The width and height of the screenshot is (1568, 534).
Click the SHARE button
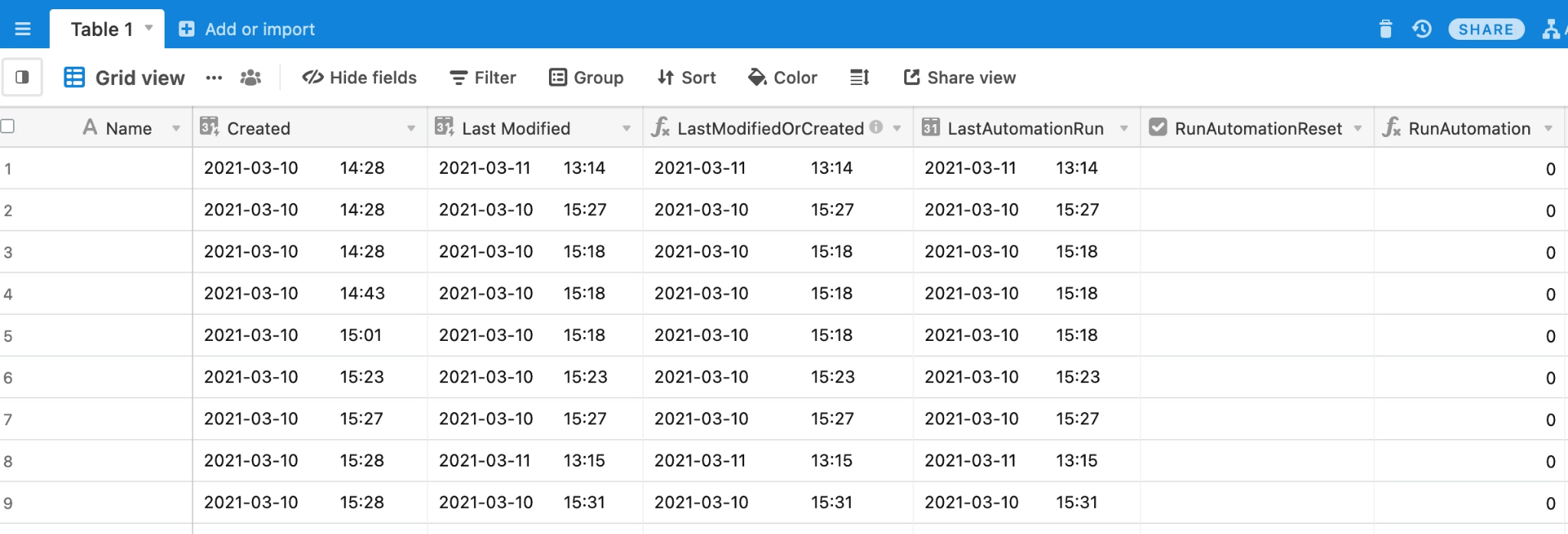(1485, 28)
